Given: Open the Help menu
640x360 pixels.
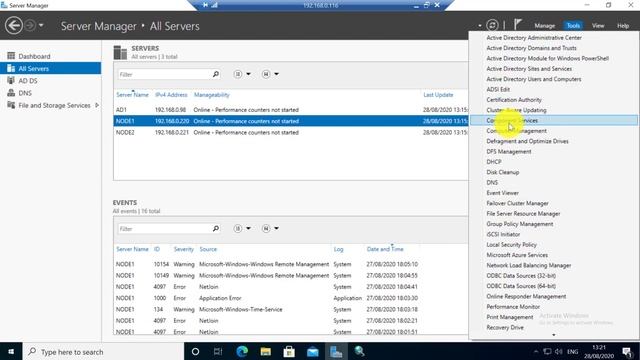Looking at the screenshot, I should [623, 26].
